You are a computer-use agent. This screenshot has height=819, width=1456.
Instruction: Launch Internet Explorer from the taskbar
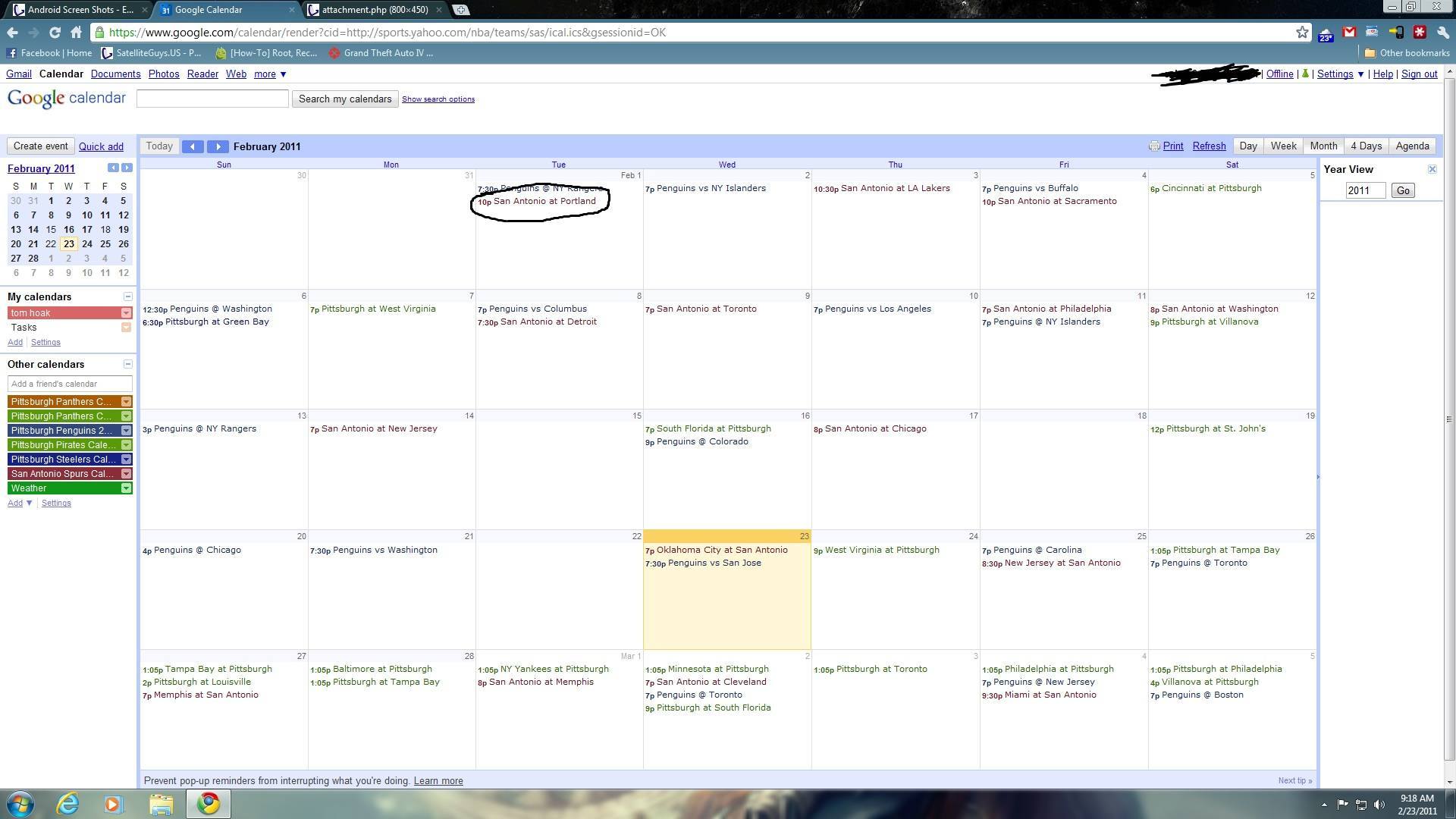(68, 804)
